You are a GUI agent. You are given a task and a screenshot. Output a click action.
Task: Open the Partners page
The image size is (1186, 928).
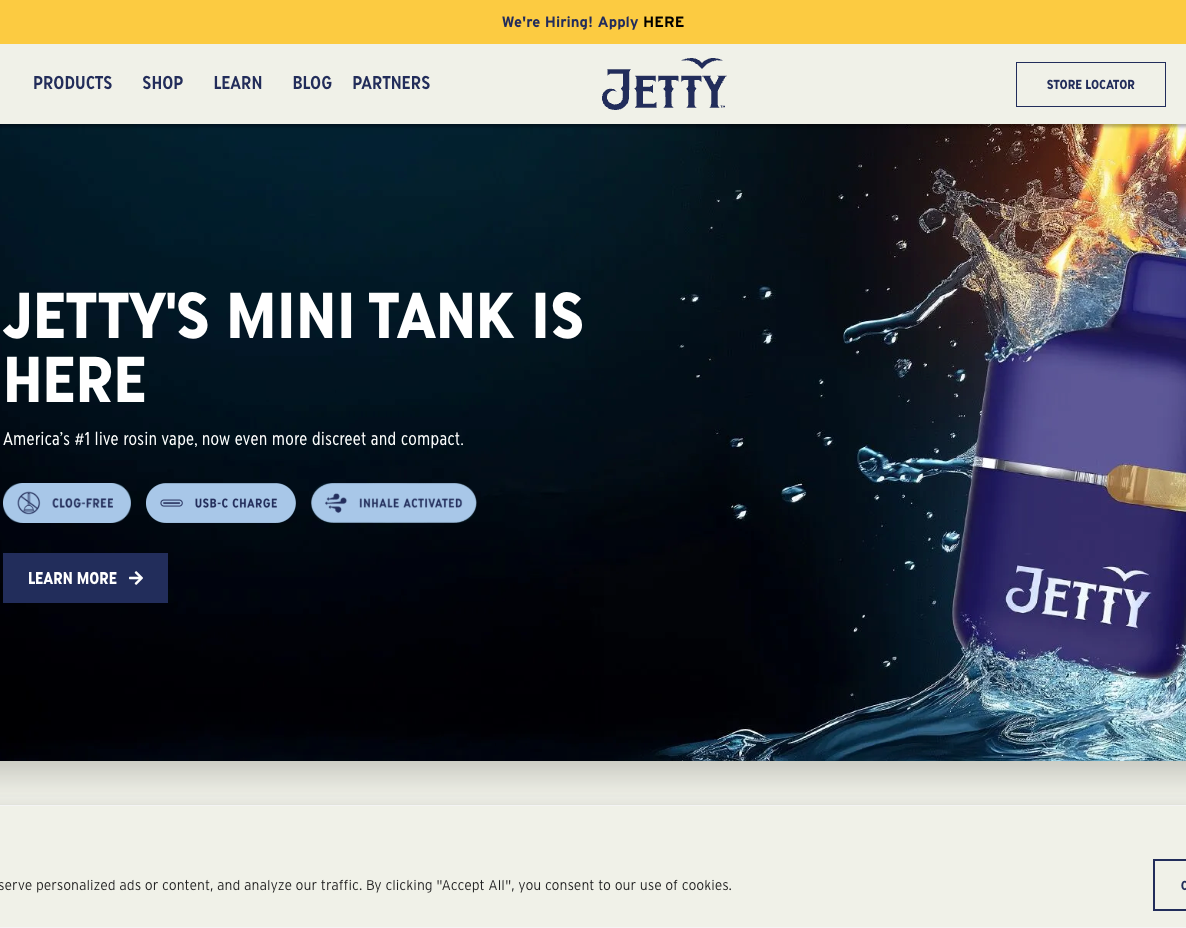(391, 83)
